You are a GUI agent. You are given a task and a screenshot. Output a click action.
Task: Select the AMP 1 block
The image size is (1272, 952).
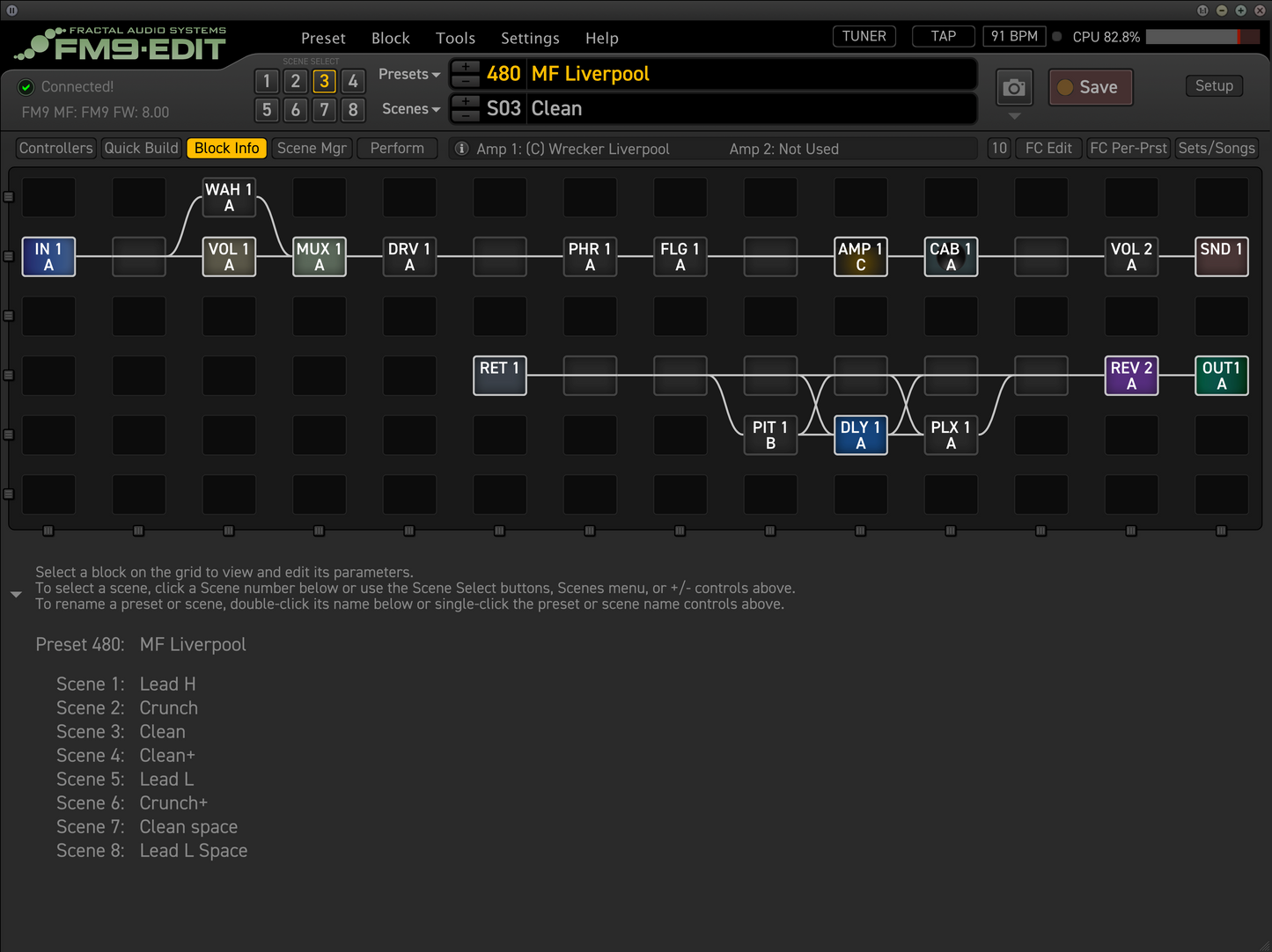coord(861,257)
